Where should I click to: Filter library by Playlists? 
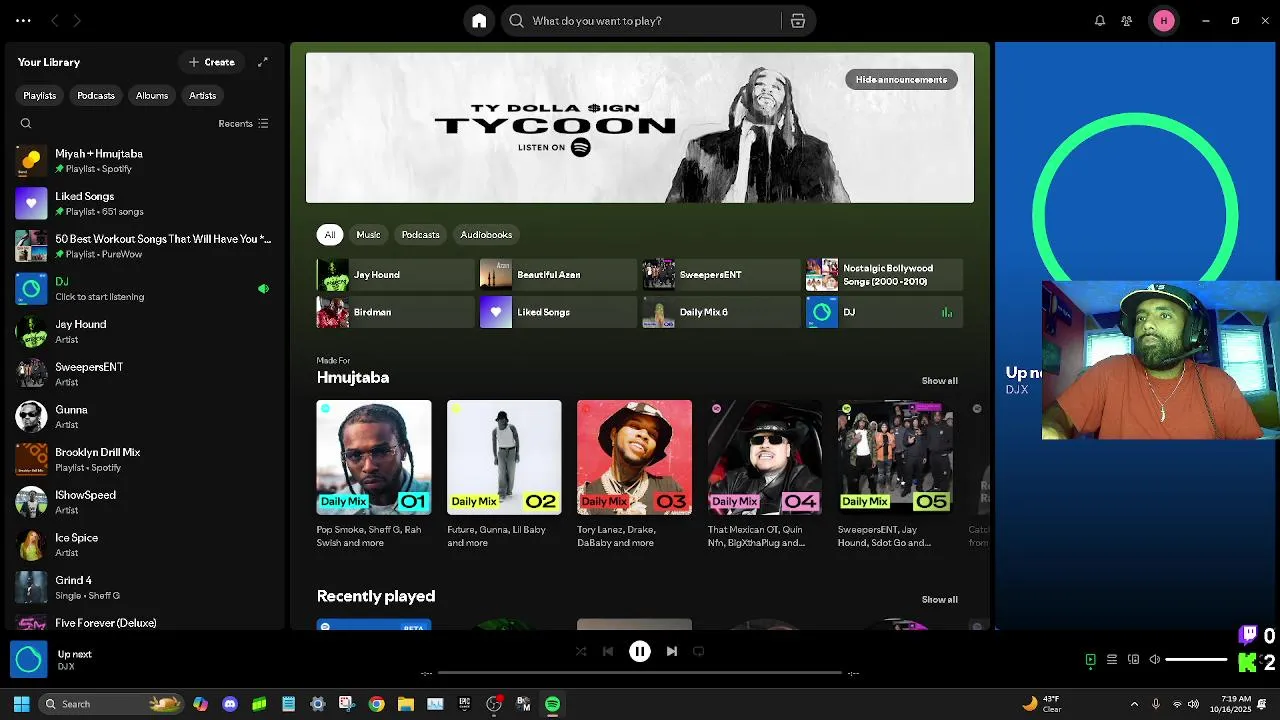tap(40, 96)
